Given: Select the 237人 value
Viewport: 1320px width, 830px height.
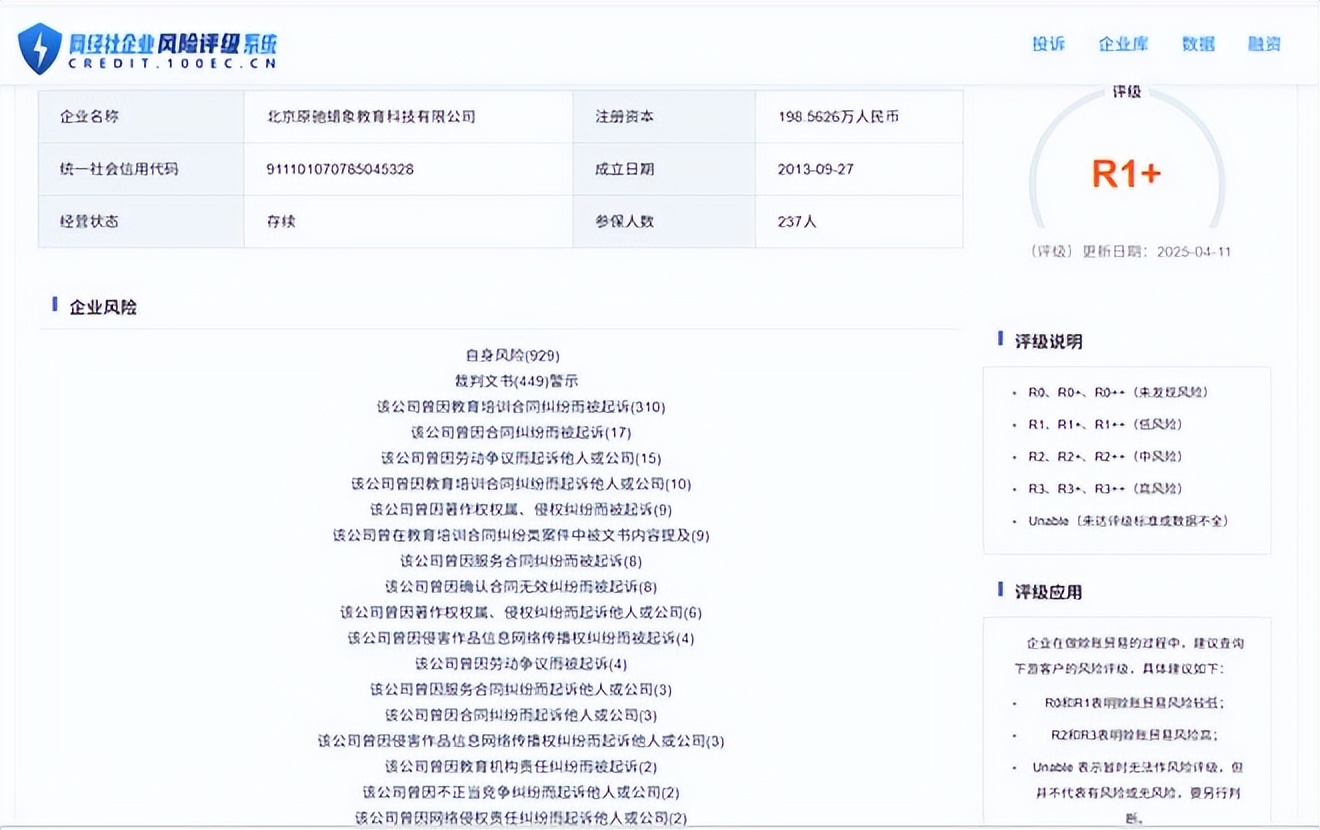Looking at the screenshot, I should [797, 221].
